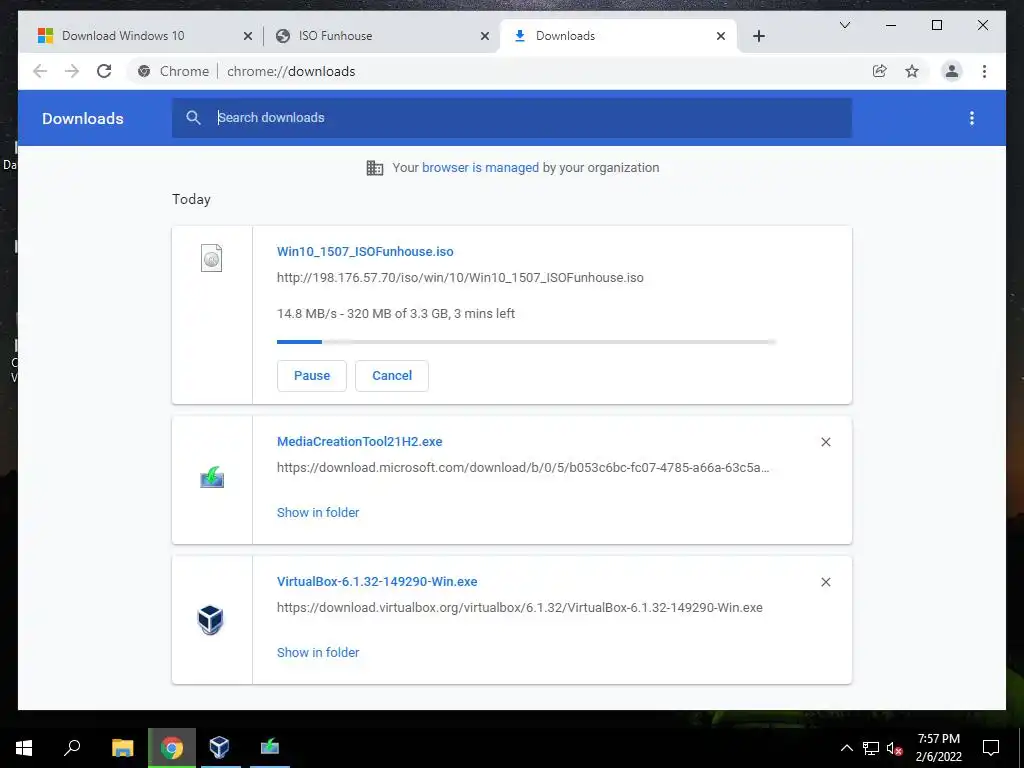Screen dimensions: 1024x768
Task: Open Chrome's three-dot main menu
Action: (984, 71)
